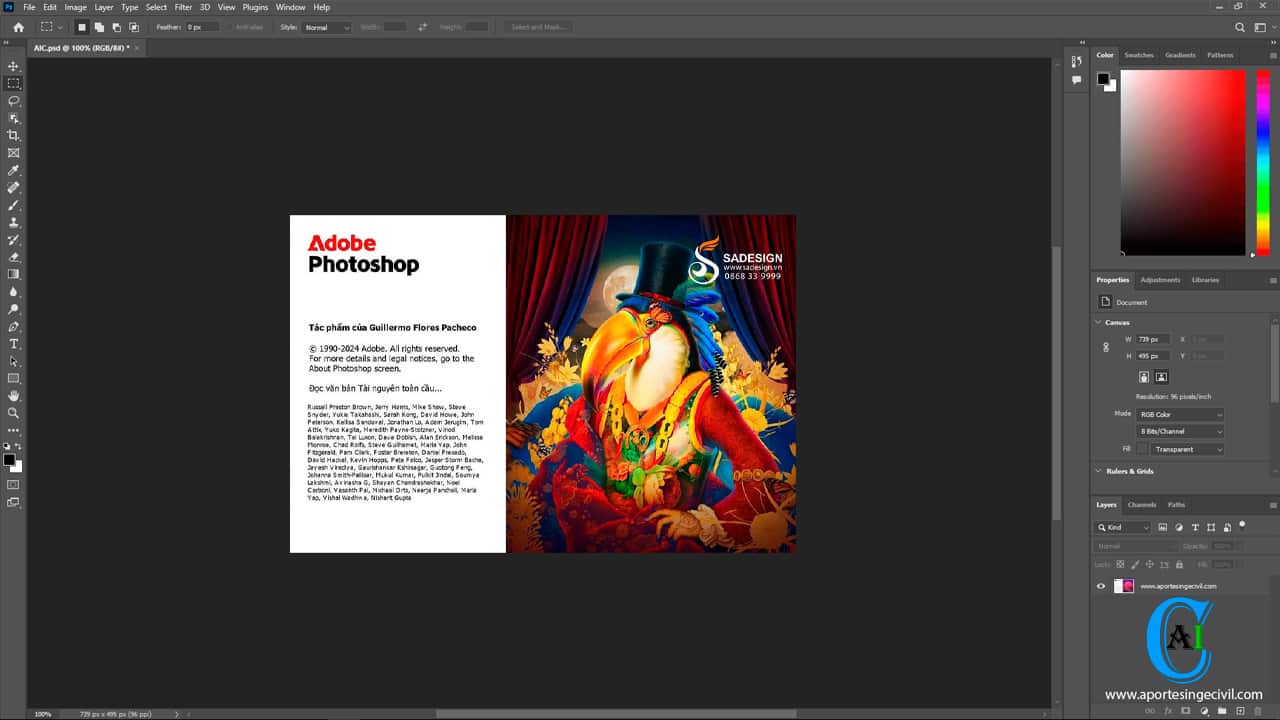Select the Zoom tool in toolbar
The image size is (1280, 720).
(x=13, y=413)
